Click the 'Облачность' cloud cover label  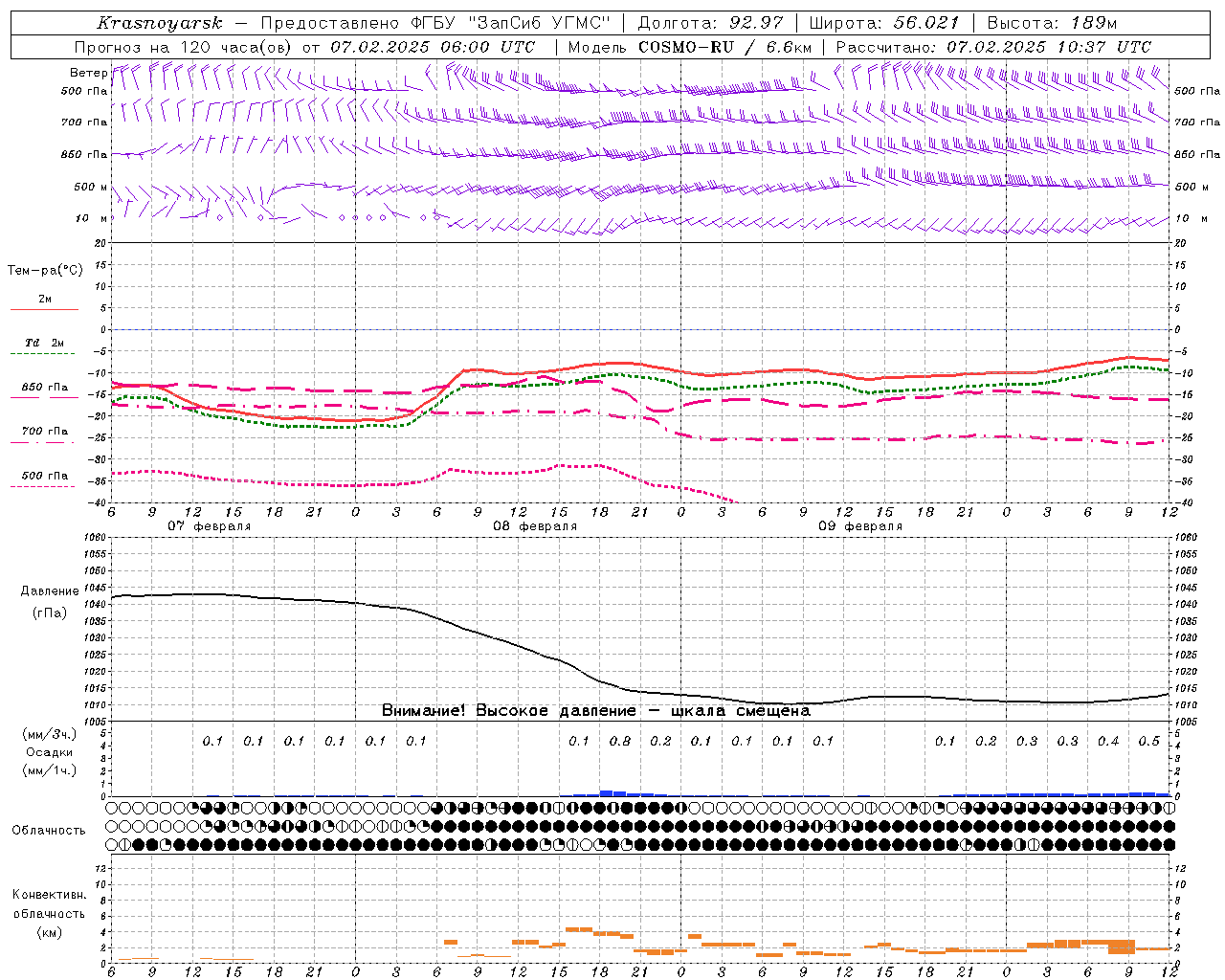coord(49,831)
